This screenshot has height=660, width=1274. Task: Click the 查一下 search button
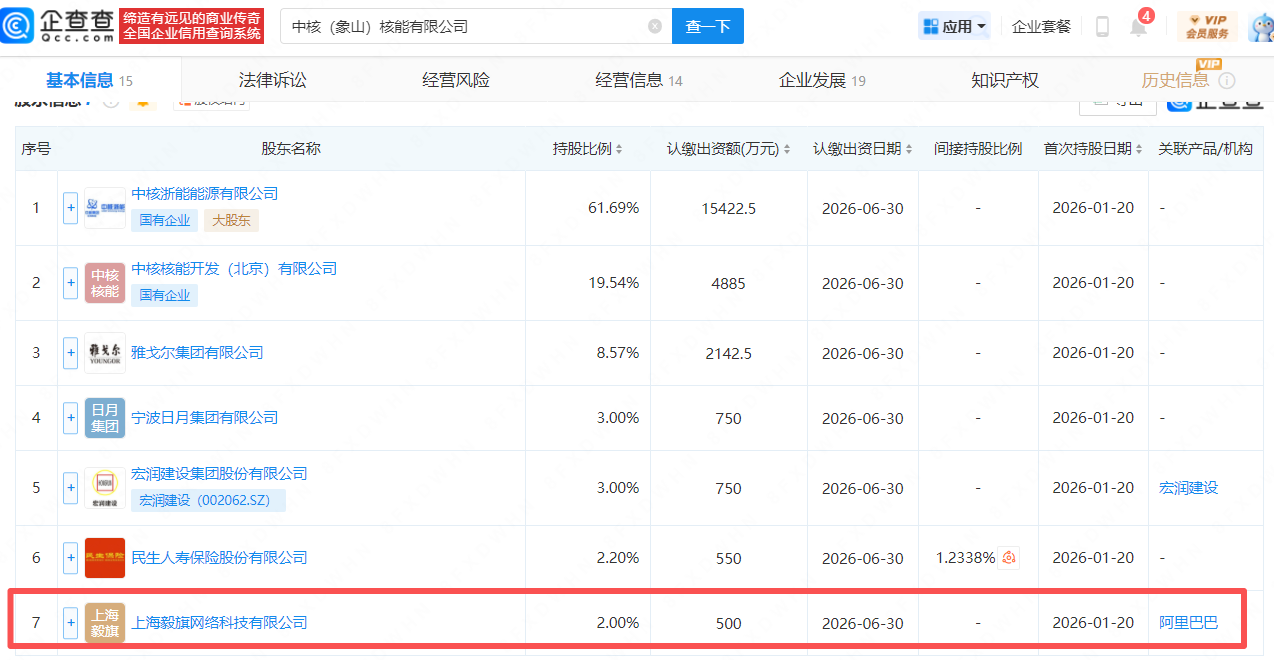pyautogui.click(x=707, y=27)
